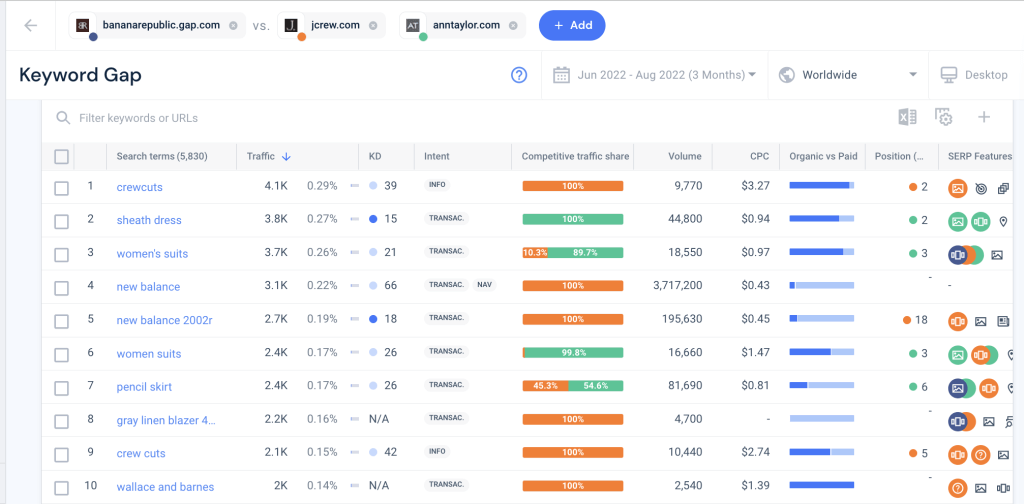Check the crewcuts row checkbox
The height and width of the screenshot is (504, 1024).
click(61, 189)
